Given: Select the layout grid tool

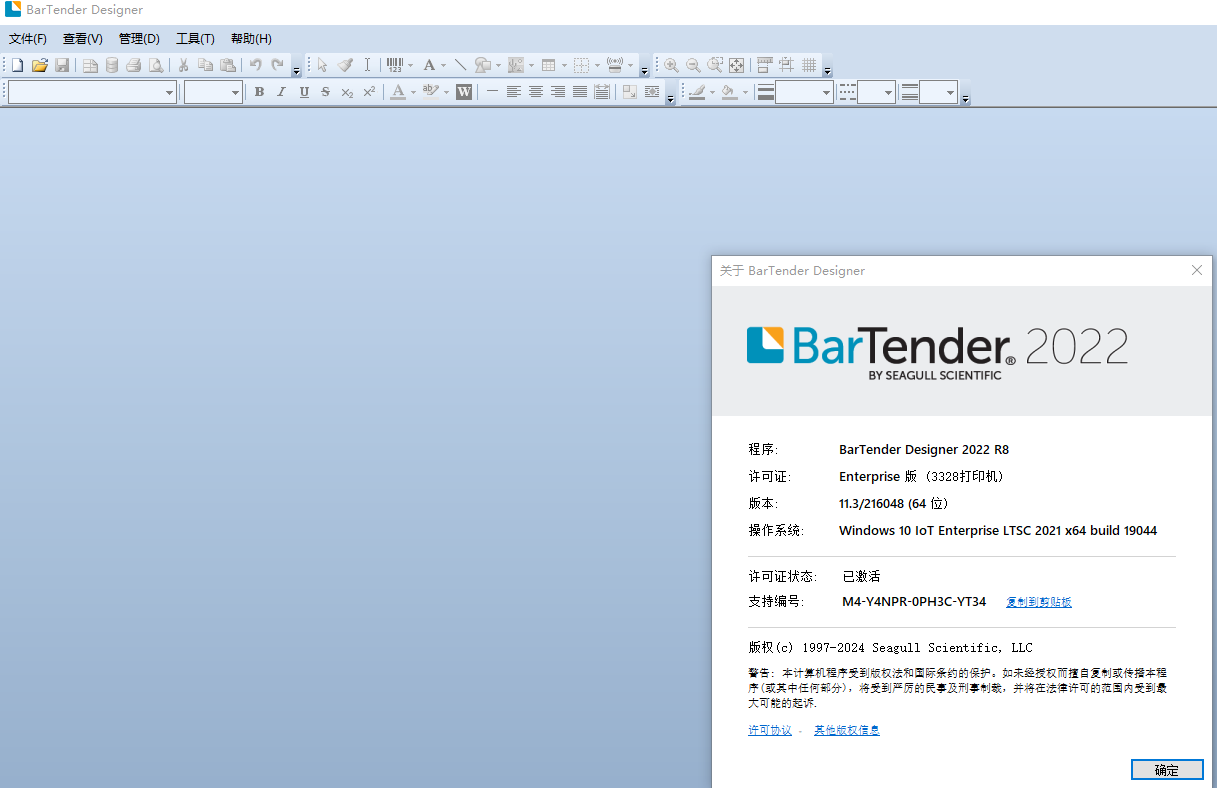Looking at the screenshot, I should click(582, 65).
